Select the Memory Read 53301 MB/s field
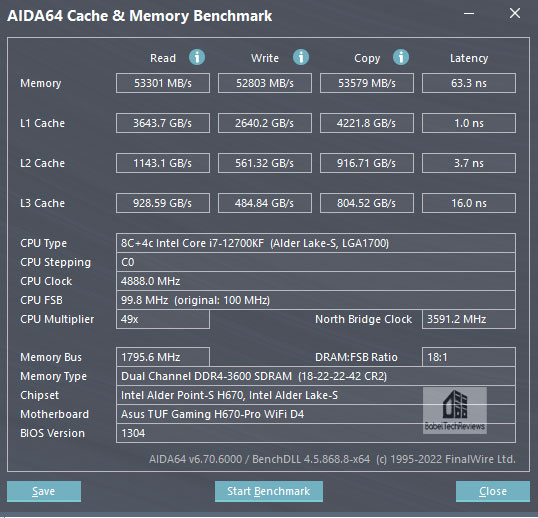This screenshot has height=518, width=538. click(x=163, y=83)
